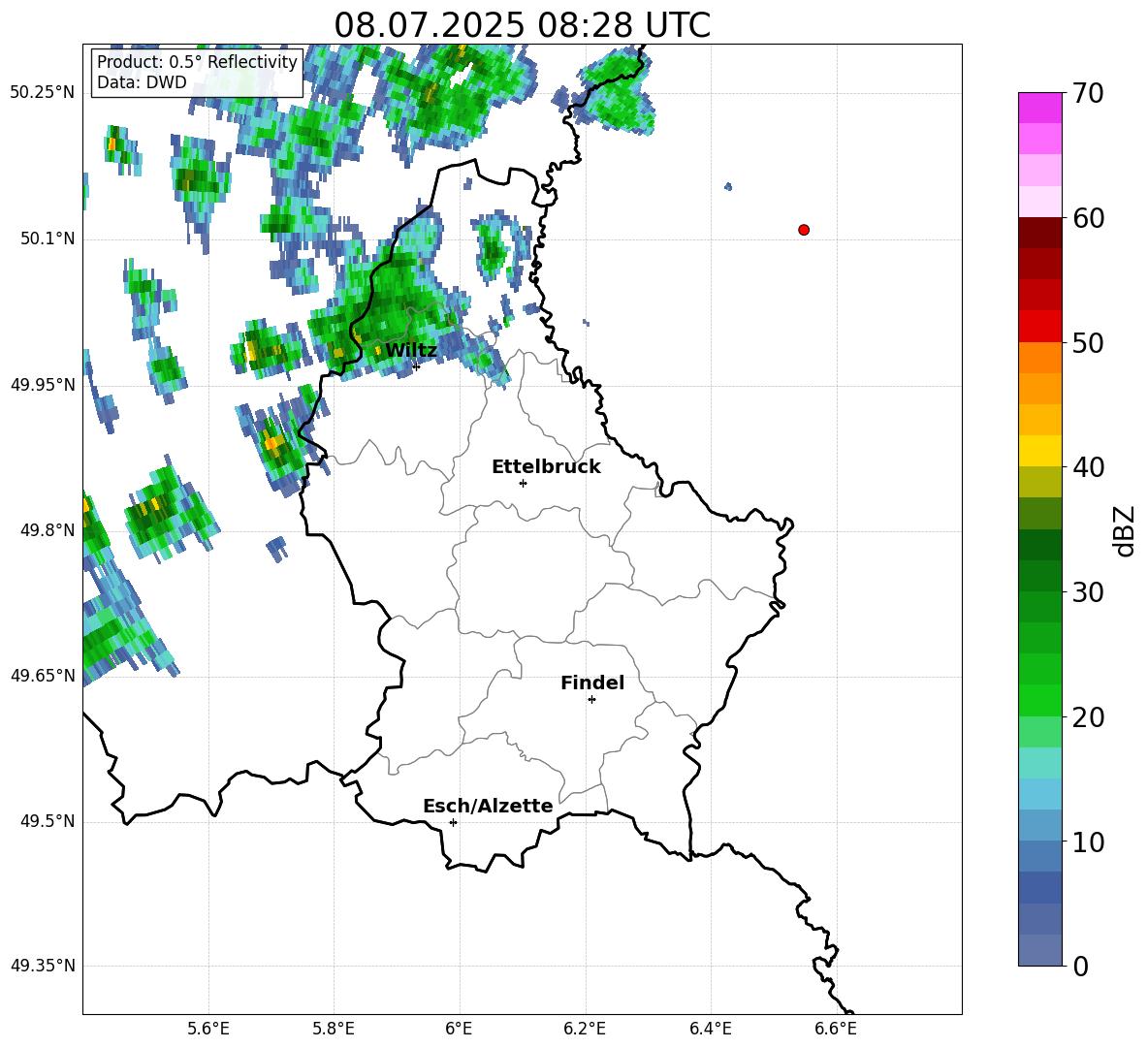The height and width of the screenshot is (1048, 1148).
Task: Click the 50 tick on colorbar
Action: [x=1088, y=342]
